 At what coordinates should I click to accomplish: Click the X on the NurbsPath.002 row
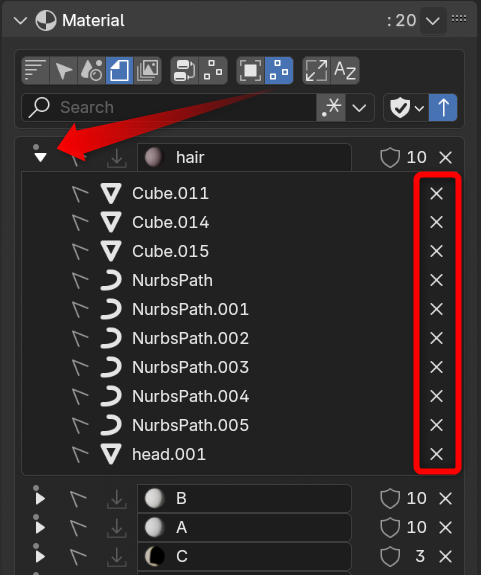click(436, 338)
